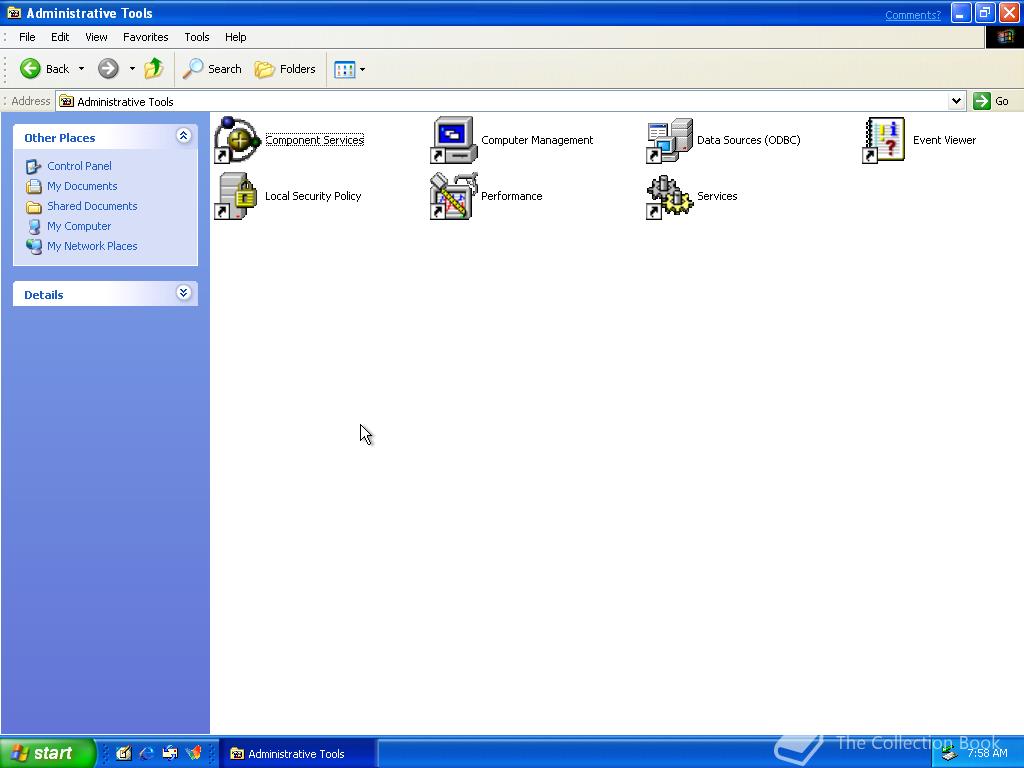Viewport: 1024px width, 768px height.
Task: Open the My Network Places link
Action: (92, 246)
